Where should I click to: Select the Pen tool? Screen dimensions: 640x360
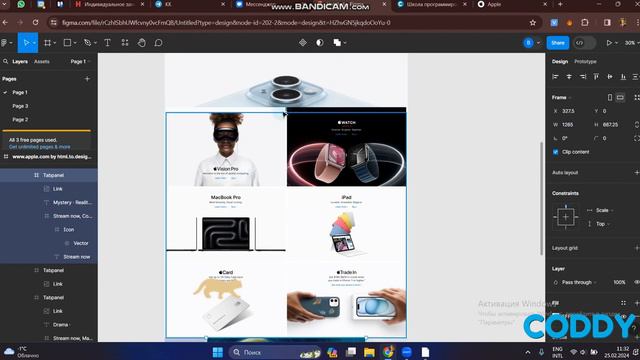pyautogui.click(x=87, y=42)
